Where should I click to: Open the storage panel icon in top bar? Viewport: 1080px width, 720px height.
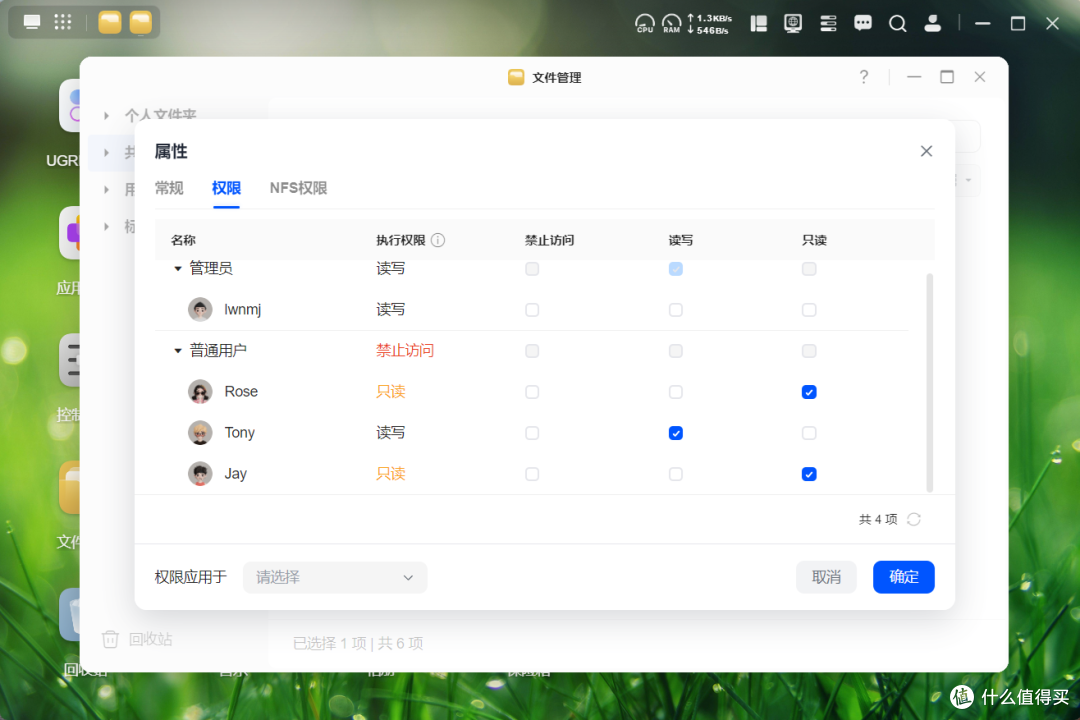tap(758, 23)
